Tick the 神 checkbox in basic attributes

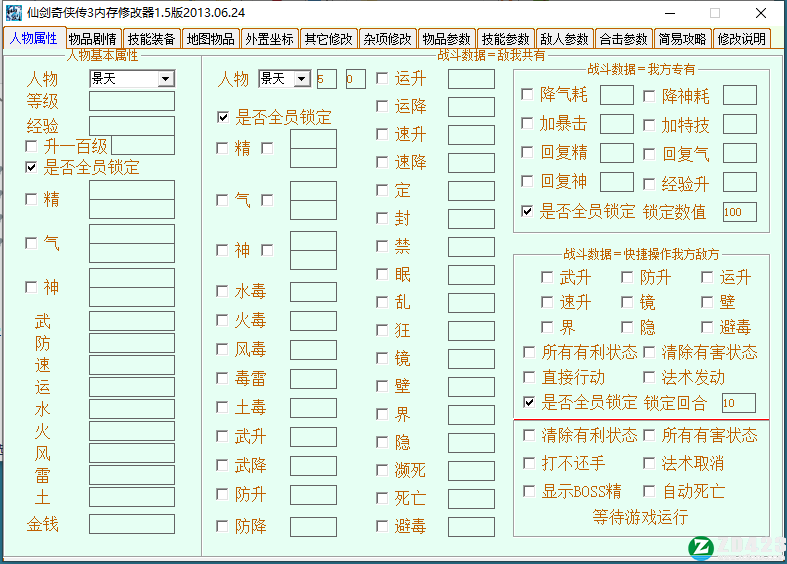point(31,287)
